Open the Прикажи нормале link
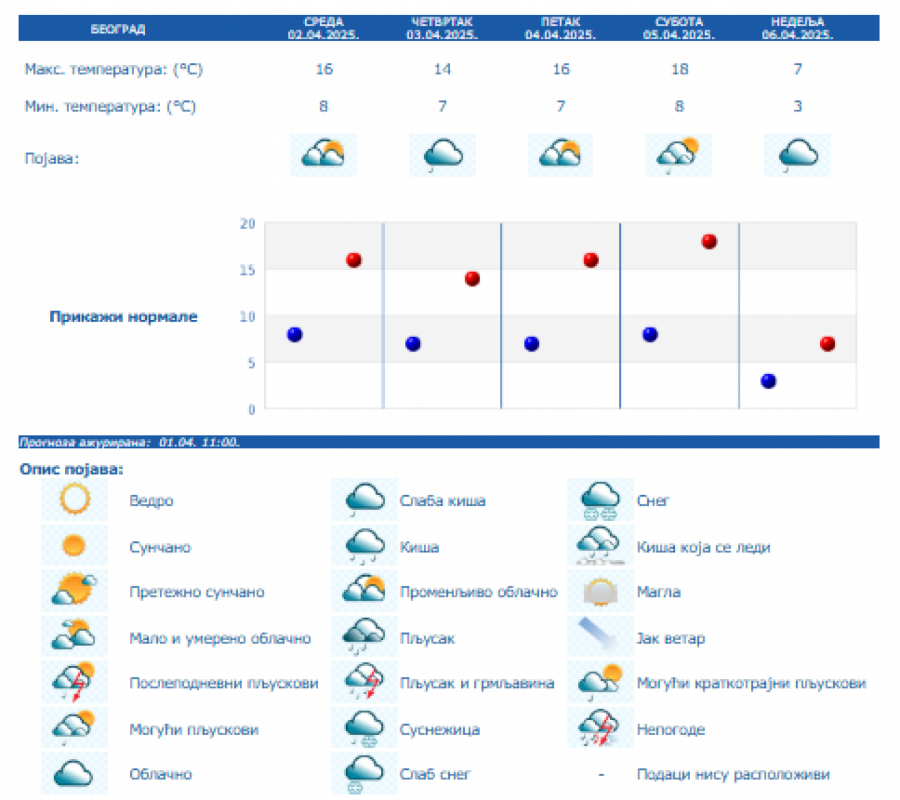Image resolution: width=900 pixels, height=800 pixels. click(x=124, y=317)
